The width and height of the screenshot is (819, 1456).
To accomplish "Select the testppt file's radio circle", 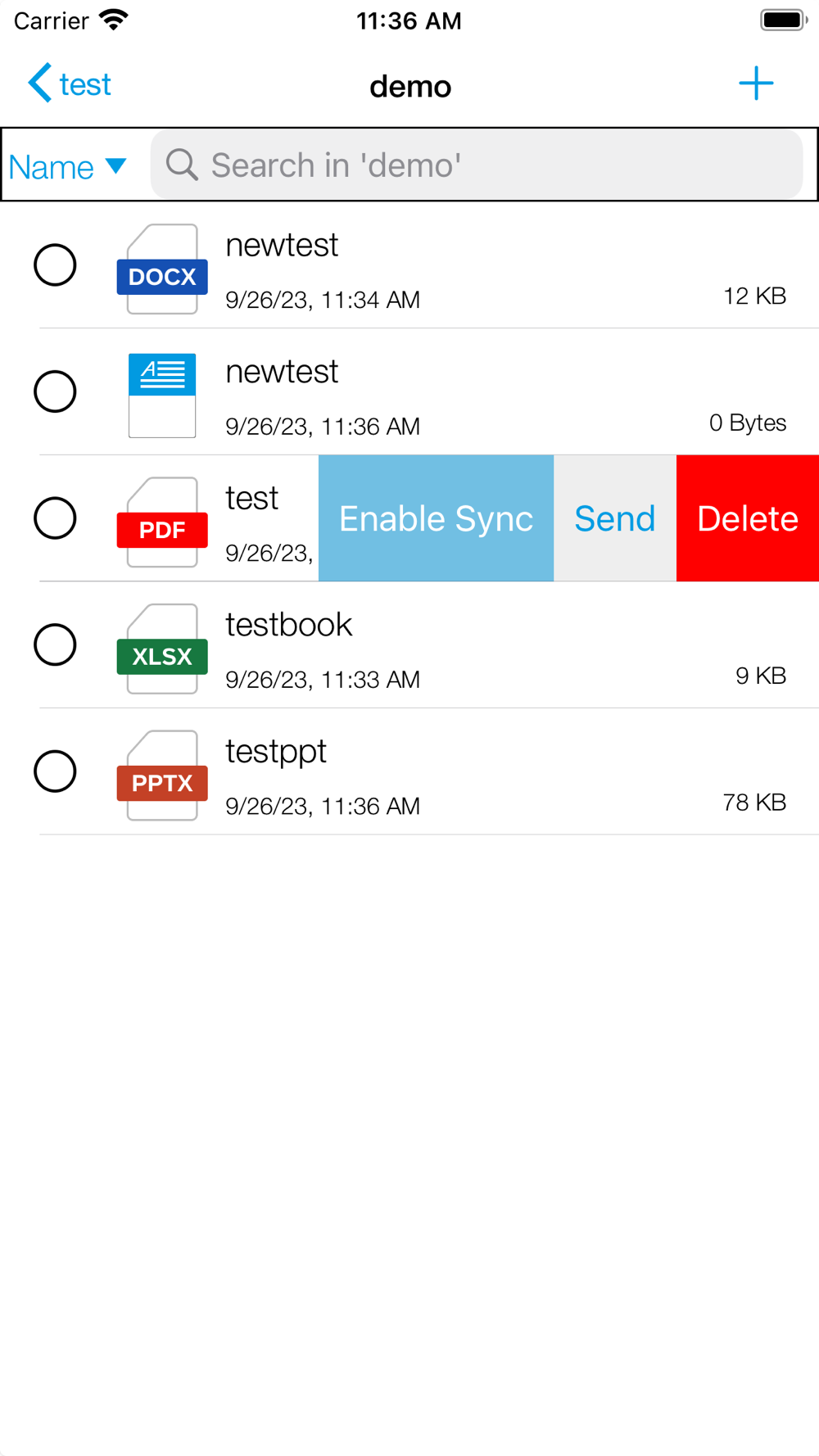I will (55, 771).
